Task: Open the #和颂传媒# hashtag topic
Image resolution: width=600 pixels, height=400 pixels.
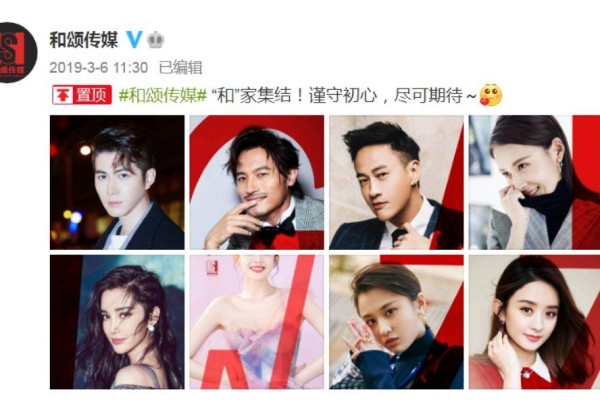Action: click(x=163, y=95)
